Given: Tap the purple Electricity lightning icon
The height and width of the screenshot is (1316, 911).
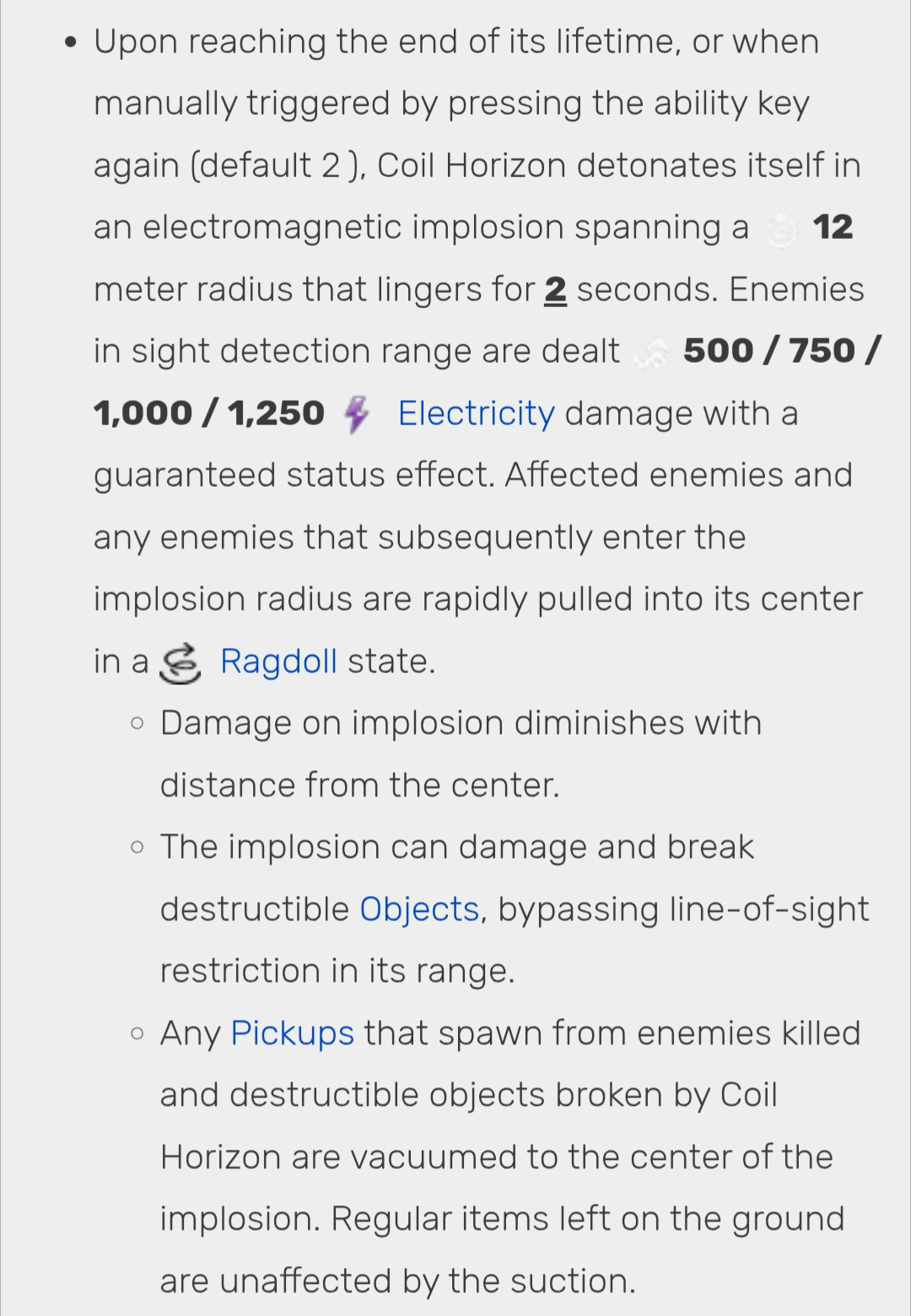Looking at the screenshot, I should 357,414.
